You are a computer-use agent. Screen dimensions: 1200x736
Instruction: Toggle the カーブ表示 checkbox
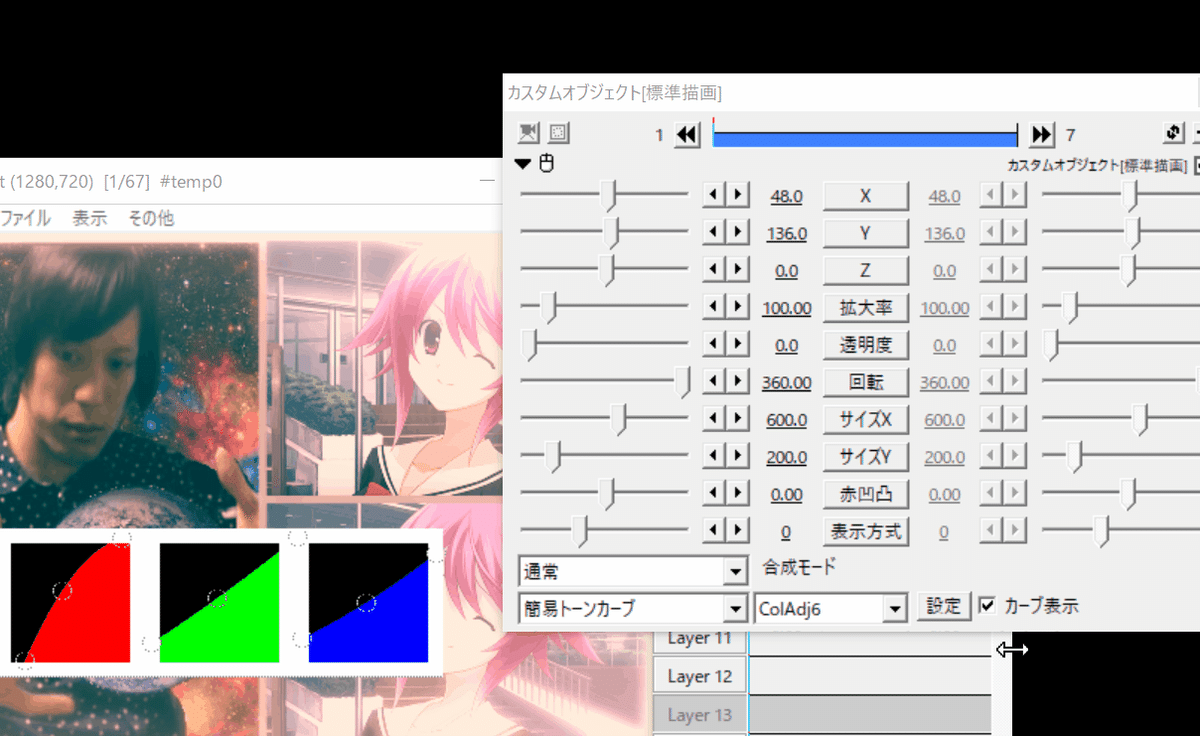tap(988, 605)
